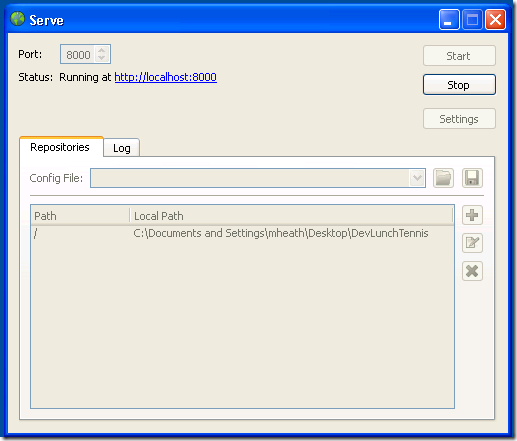Click the save config floppy disk icon
The width and height of the screenshot is (517, 441).
472,178
